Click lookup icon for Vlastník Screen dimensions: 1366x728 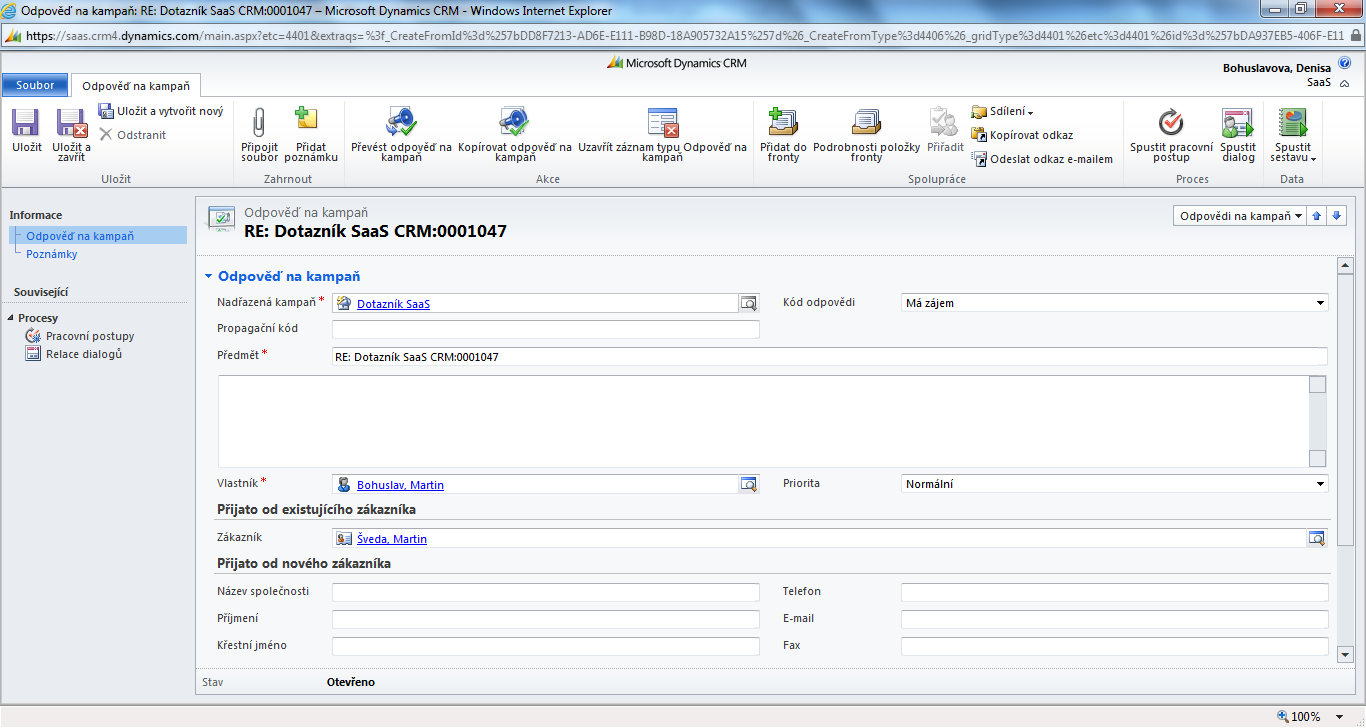(x=748, y=484)
